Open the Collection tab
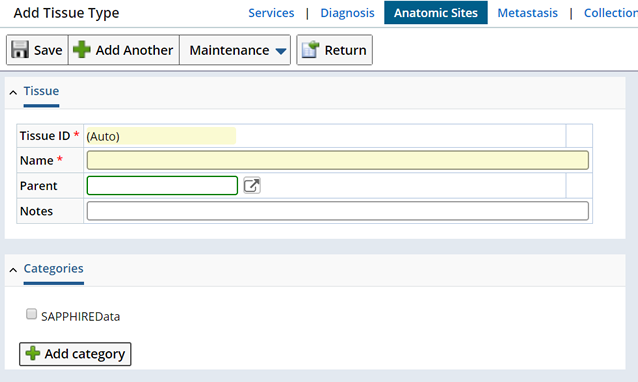 point(611,13)
